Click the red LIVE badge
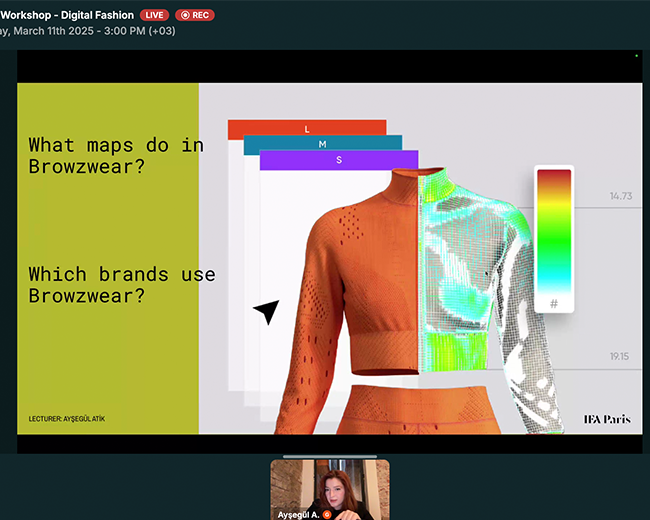This screenshot has height=520, width=650. [x=154, y=15]
